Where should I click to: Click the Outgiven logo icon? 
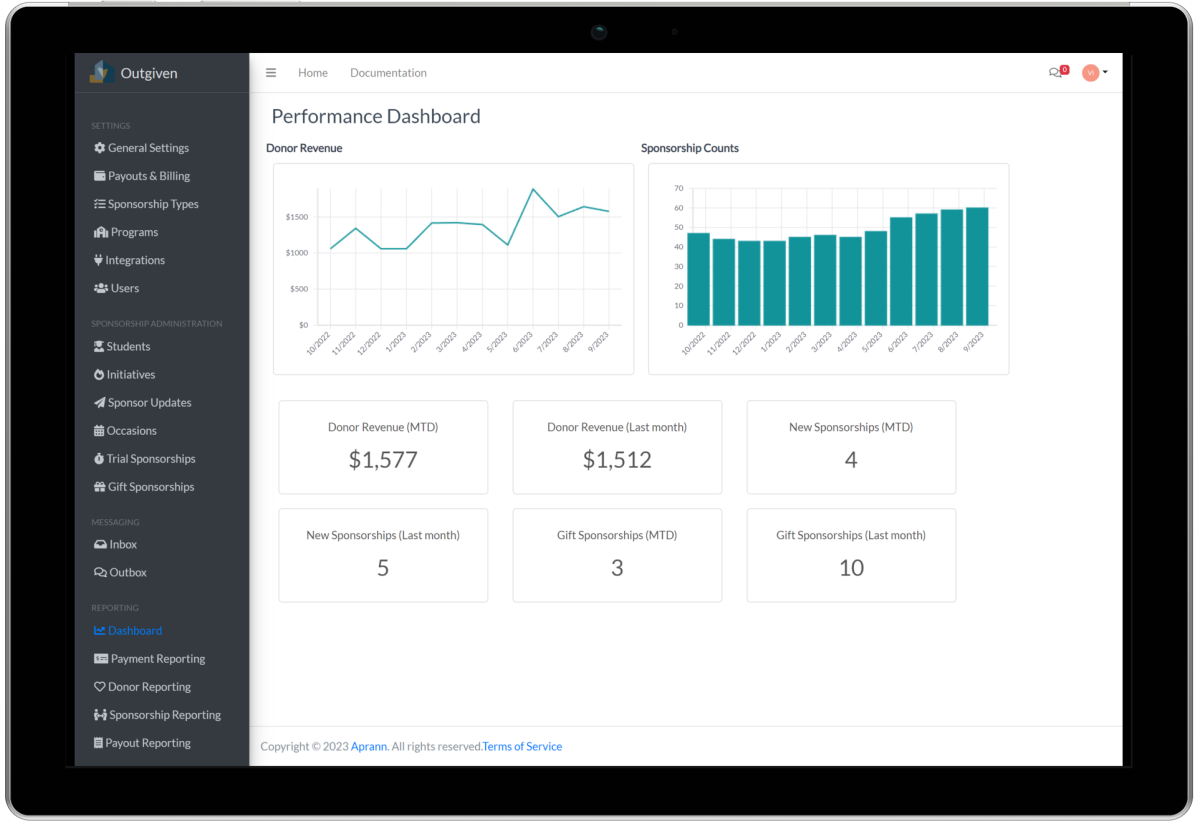click(x=100, y=72)
